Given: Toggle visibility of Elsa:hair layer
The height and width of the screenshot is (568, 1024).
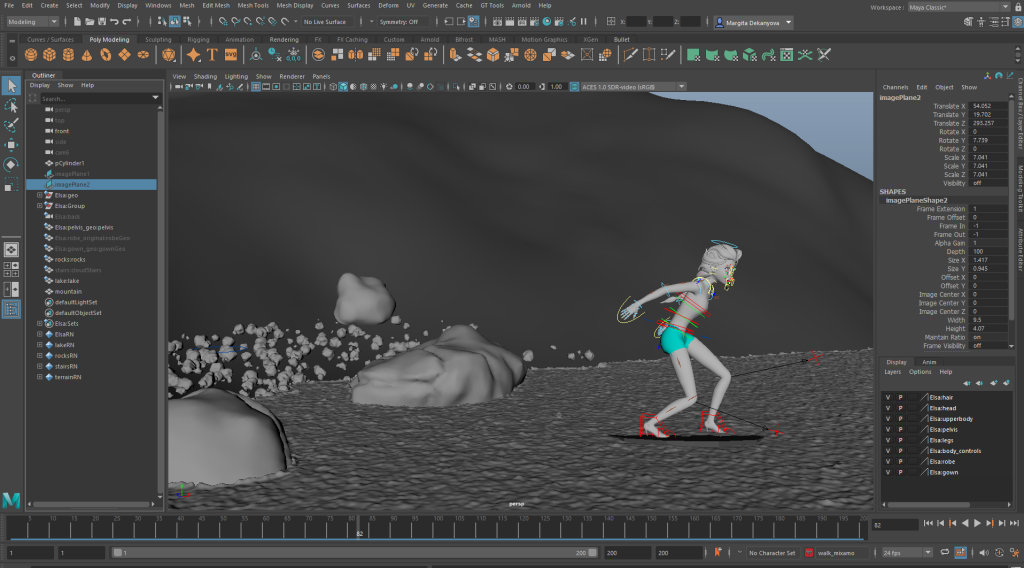Looking at the screenshot, I should click(888, 397).
